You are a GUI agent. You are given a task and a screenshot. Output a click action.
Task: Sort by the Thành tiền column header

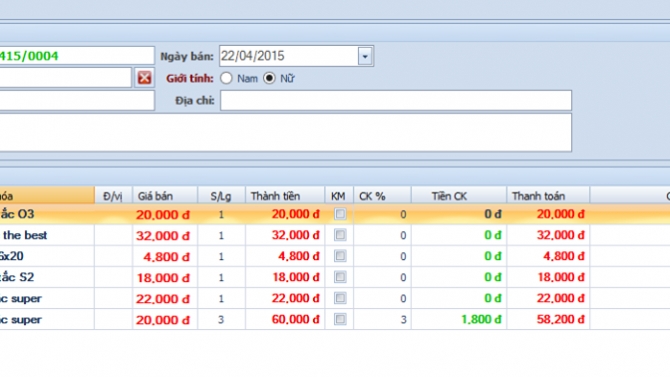(x=285, y=196)
